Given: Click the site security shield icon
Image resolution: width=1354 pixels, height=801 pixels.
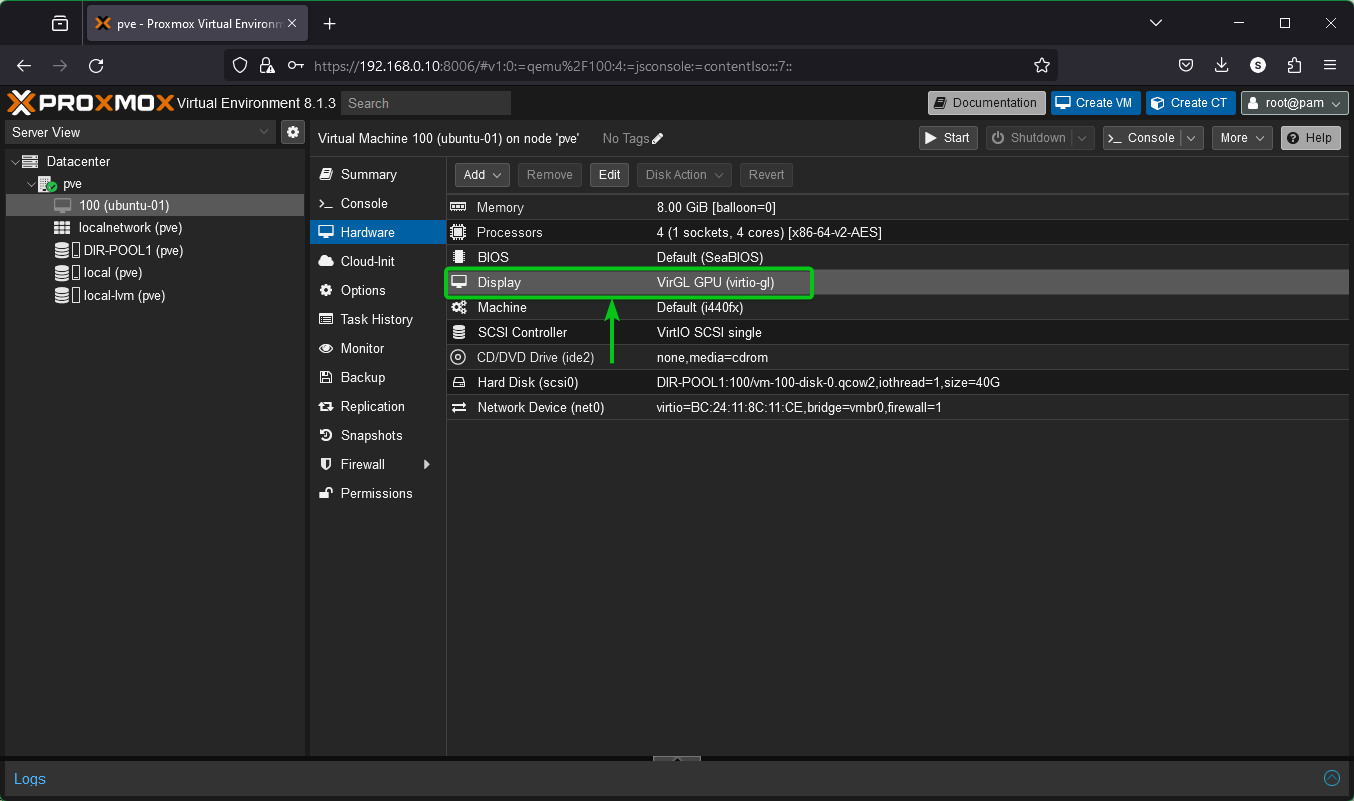Looking at the screenshot, I should tap(239, 65).
